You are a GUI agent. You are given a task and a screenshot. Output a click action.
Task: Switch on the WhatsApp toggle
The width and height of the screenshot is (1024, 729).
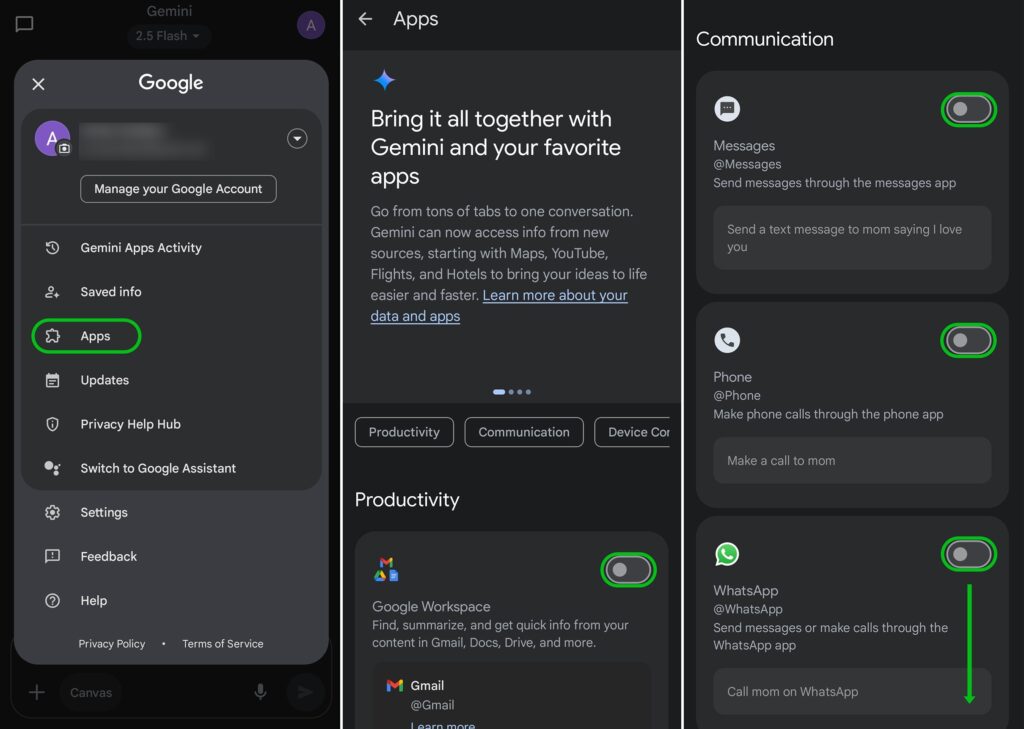point(968,554)
